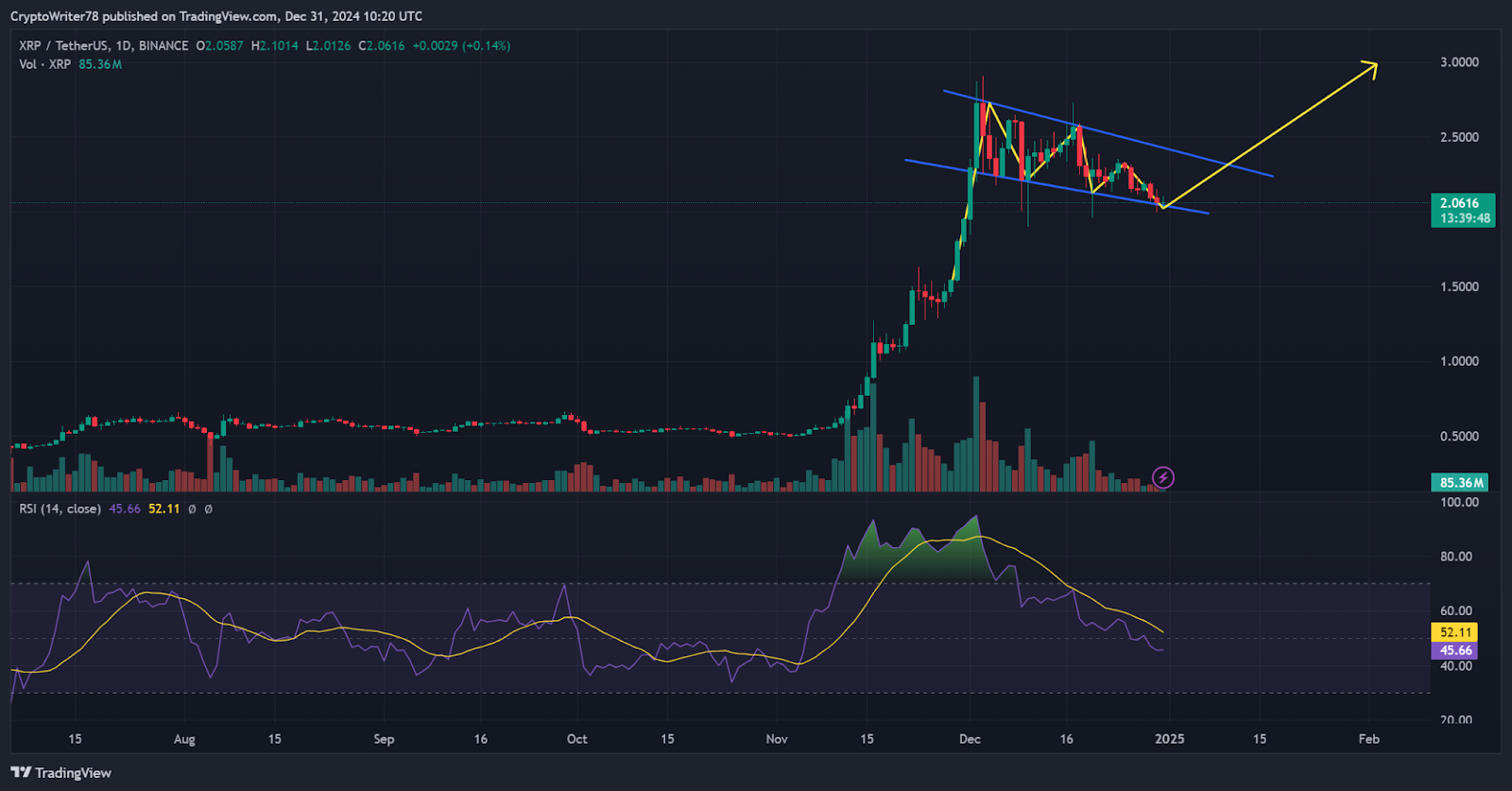
Task: Click the open value O2.0587
Action: 219,45
